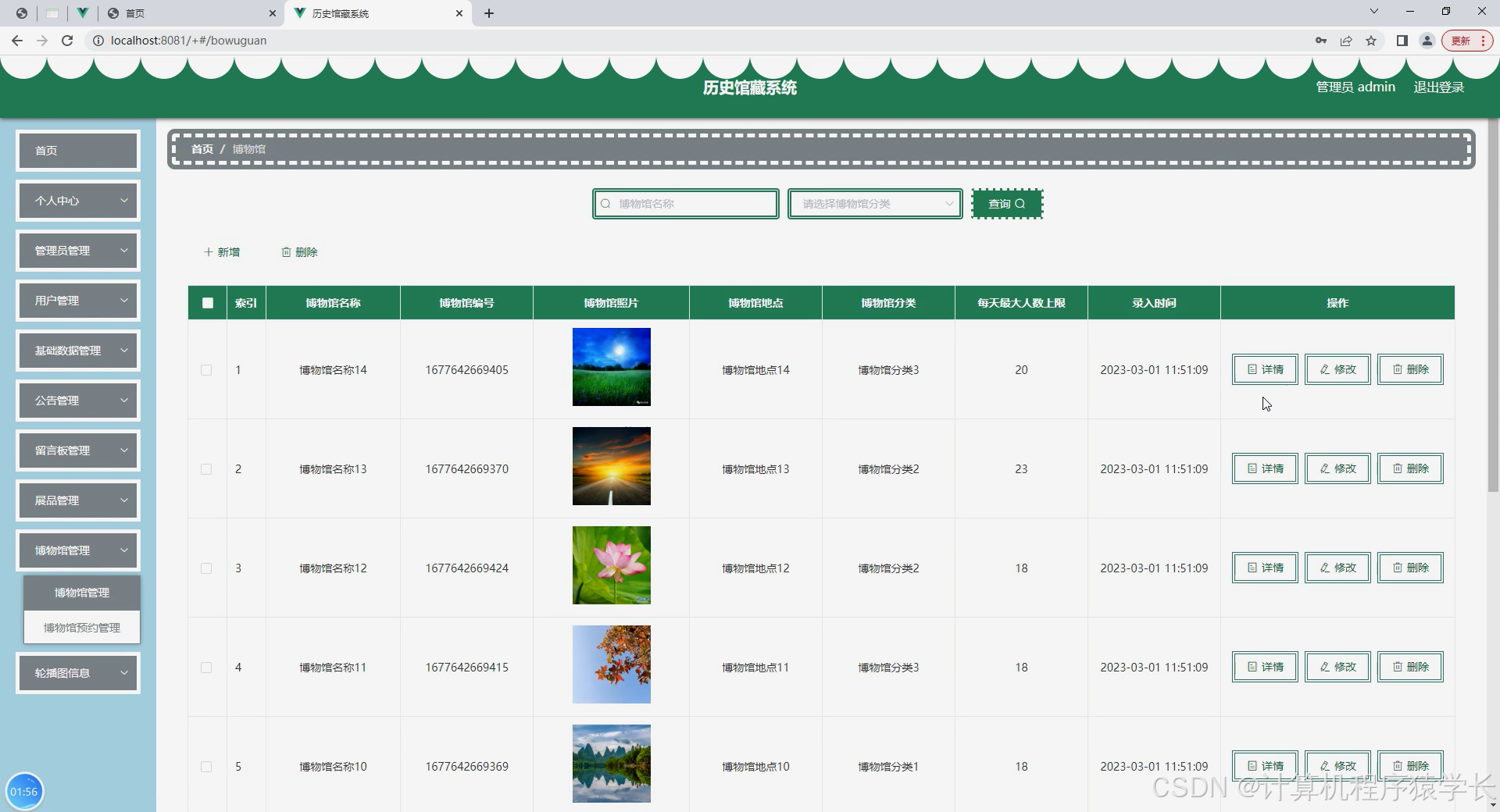1500x812 pixels.
Task: Click 删除 for 博物馆名称13
Action: click(x=1410, y=468)
